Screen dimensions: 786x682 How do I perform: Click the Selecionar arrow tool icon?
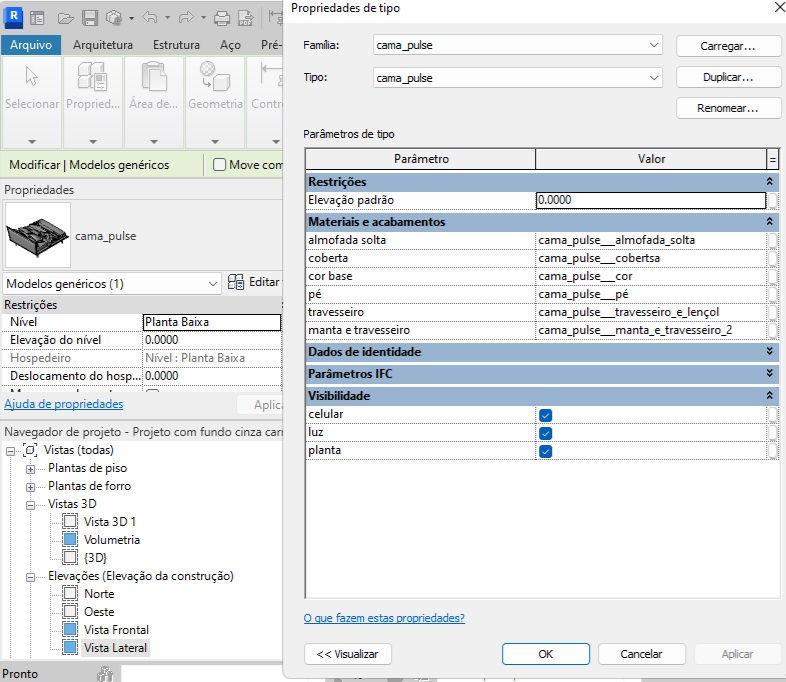coord(32,76)
